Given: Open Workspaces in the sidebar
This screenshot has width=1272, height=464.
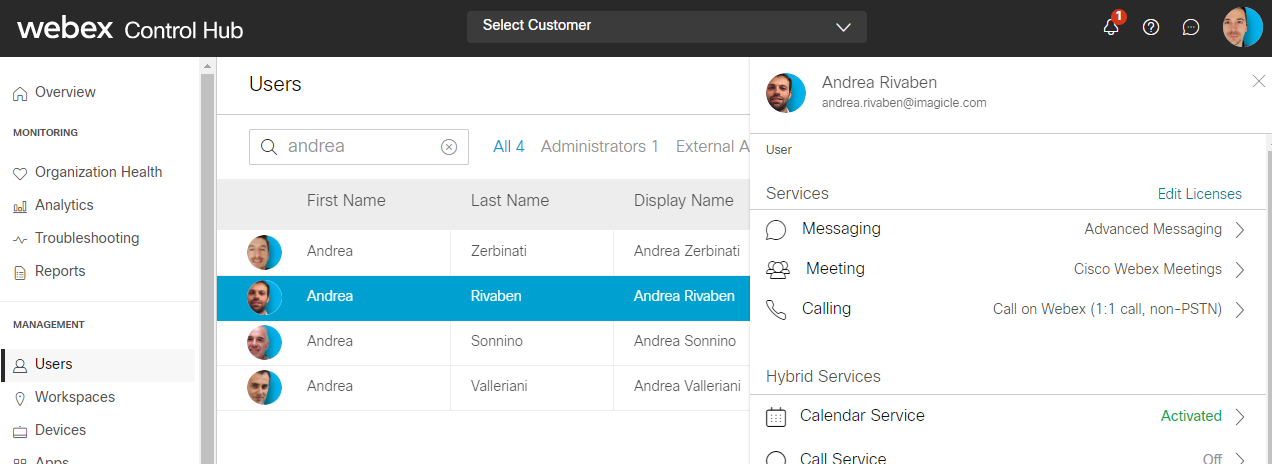Looking at the screenshot, I should coord(74,397).
